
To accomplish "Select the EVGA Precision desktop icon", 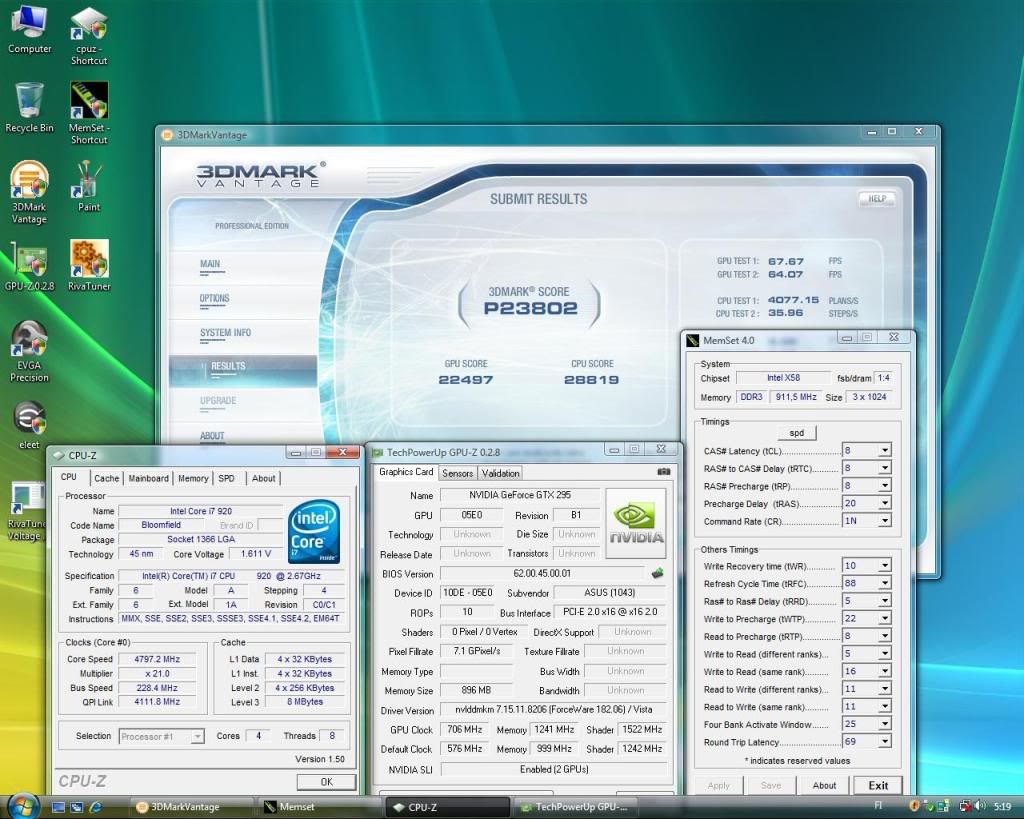I will 29,351.
